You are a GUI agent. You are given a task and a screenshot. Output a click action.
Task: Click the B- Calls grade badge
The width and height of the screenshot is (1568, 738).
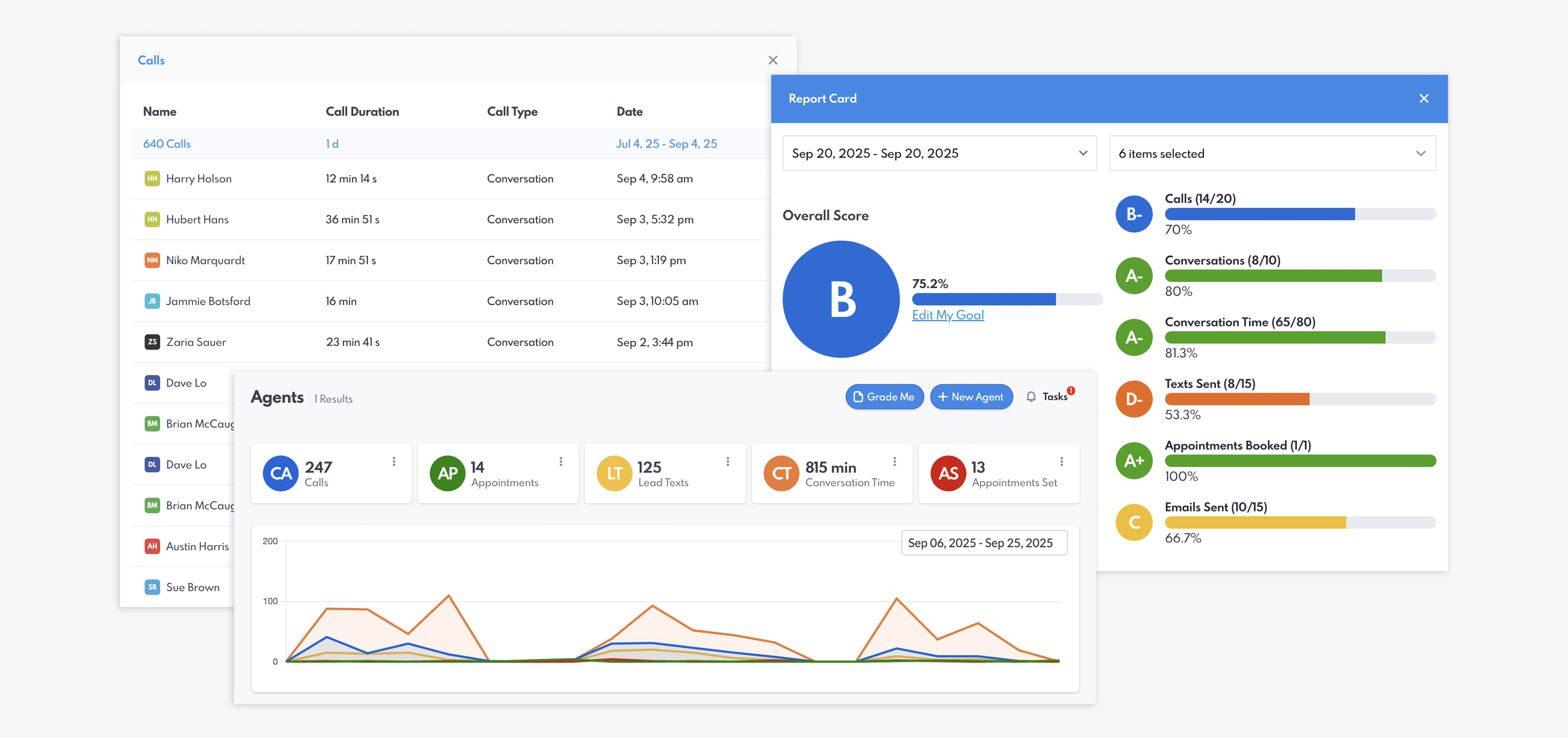[x=1134, y=214]
